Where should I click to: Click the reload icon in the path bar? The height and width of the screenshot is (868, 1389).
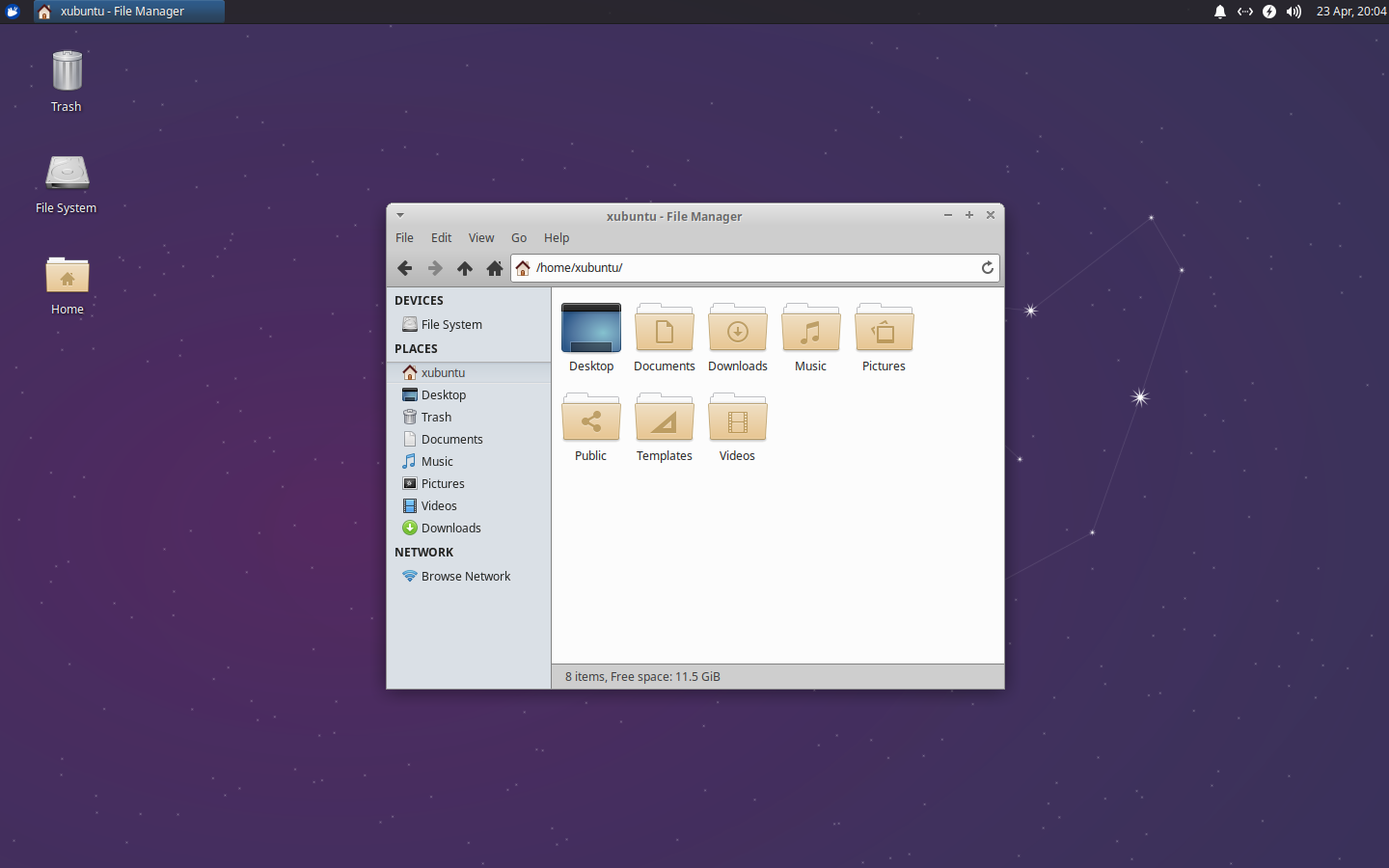pos(987,268)
